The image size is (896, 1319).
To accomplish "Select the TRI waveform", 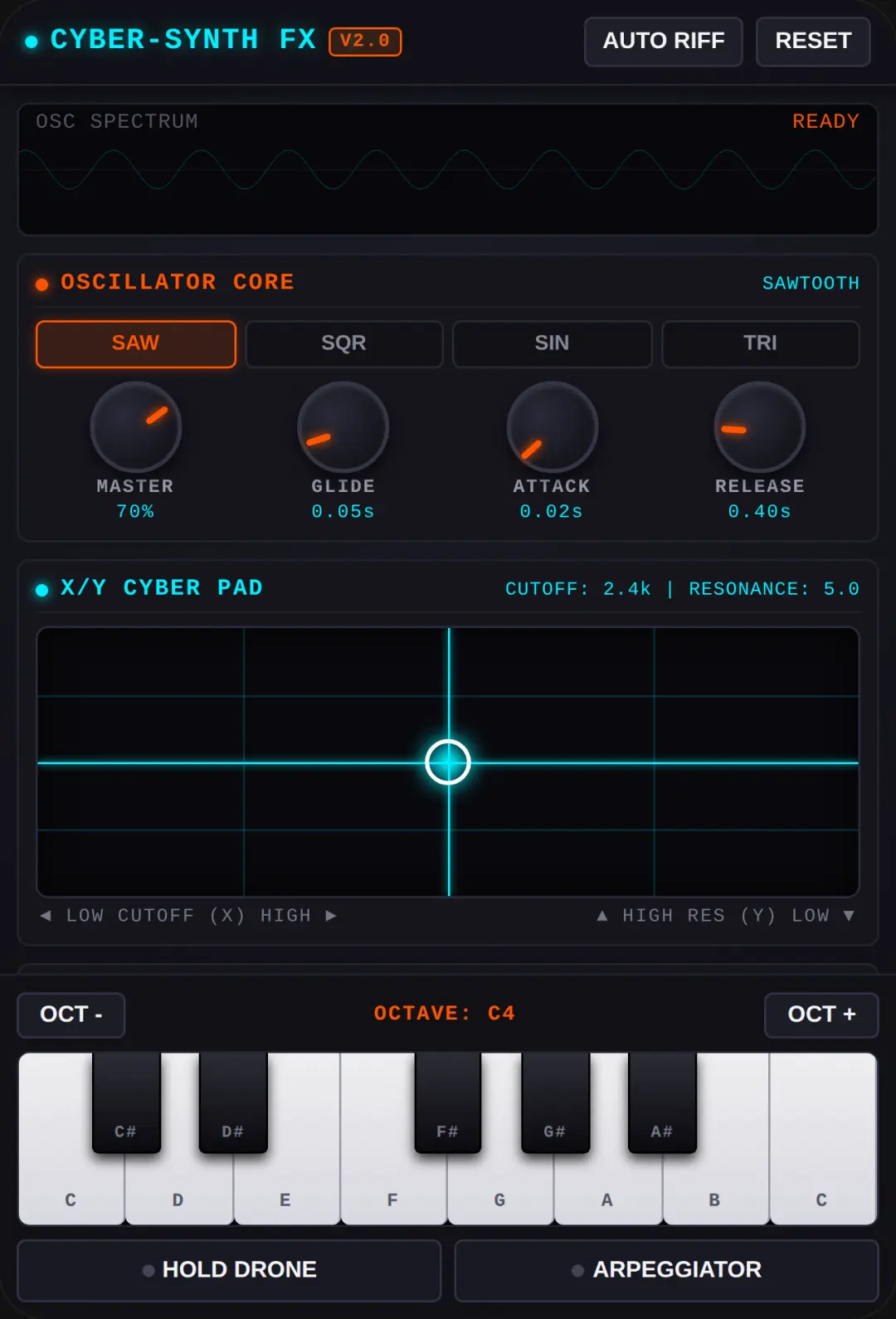I will 760,343.
